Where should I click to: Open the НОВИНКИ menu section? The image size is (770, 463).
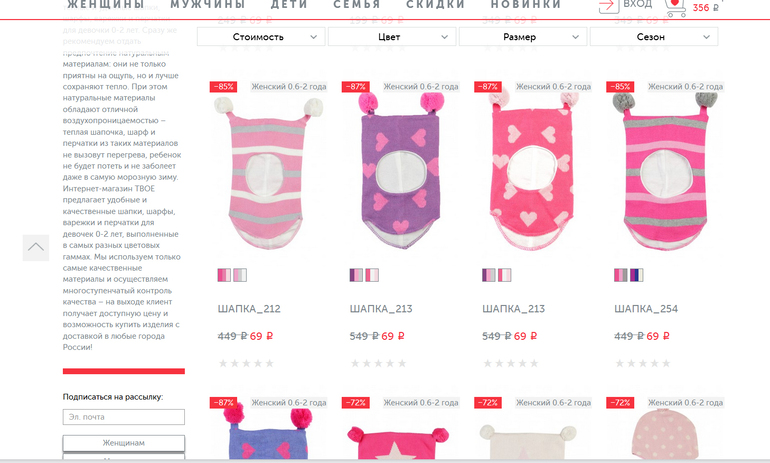526,5
